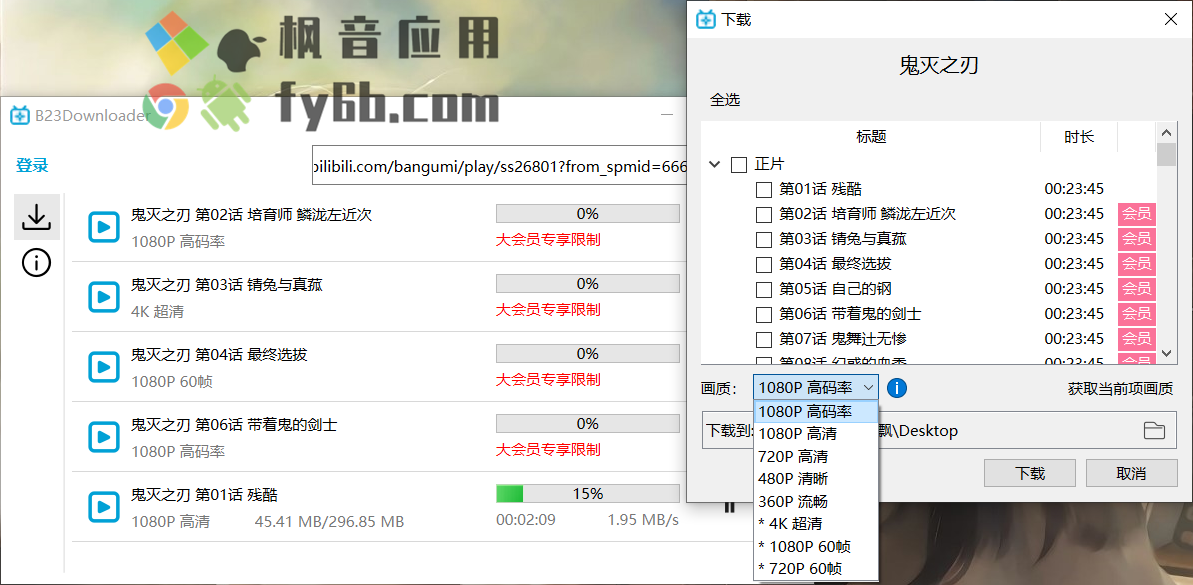Screen dimensions: 1193x585
Task: Click the 下载到 download path field
Action: tap(939, 431)
